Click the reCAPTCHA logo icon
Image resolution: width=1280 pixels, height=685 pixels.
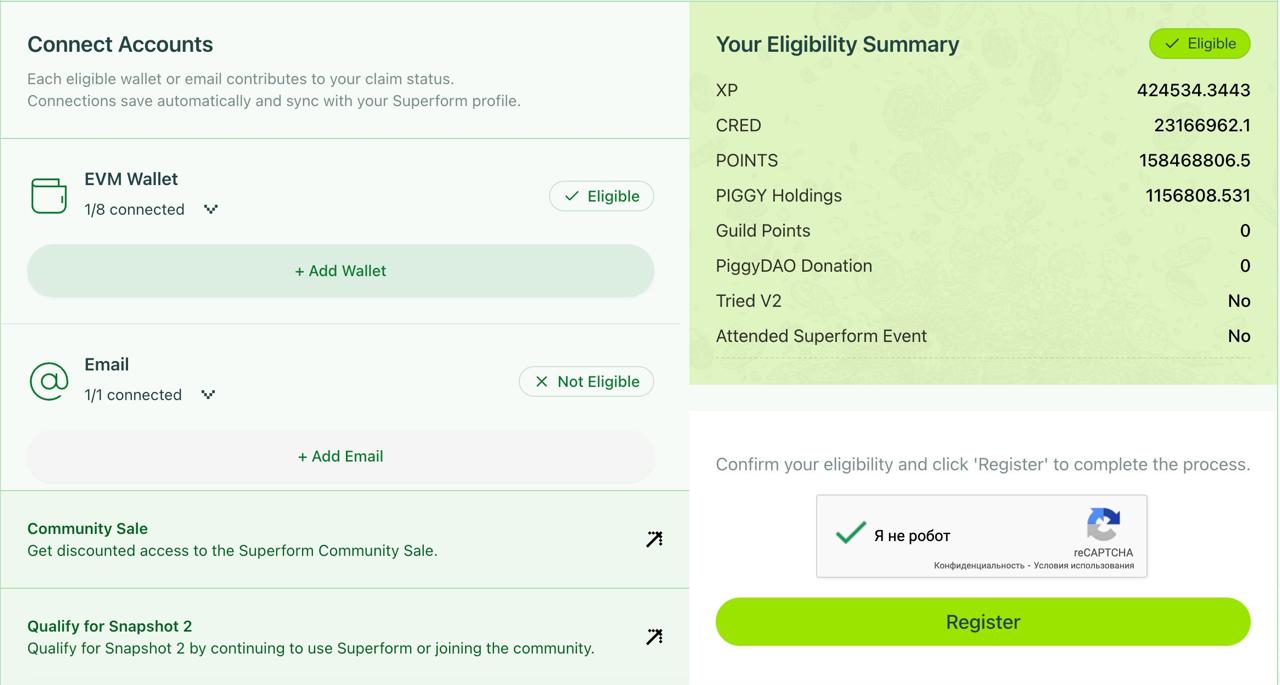click(x=1103, y=524)
